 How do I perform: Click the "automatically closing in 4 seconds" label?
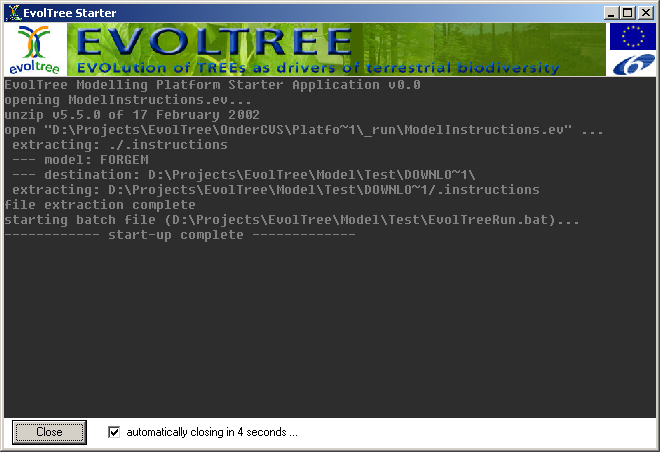point(212,432)
